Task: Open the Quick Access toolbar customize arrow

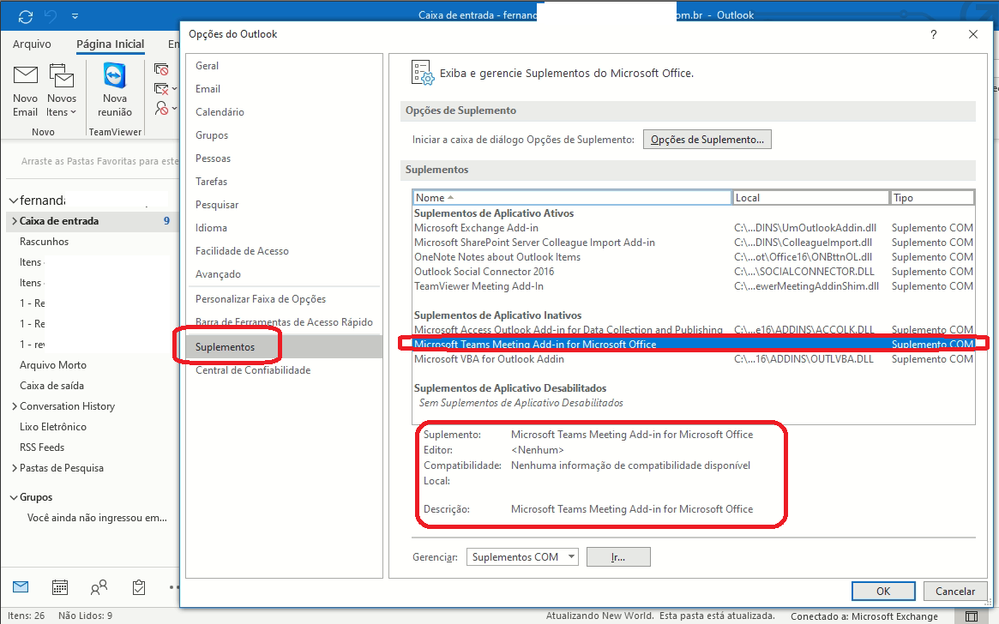Action: tap(75, 16)
